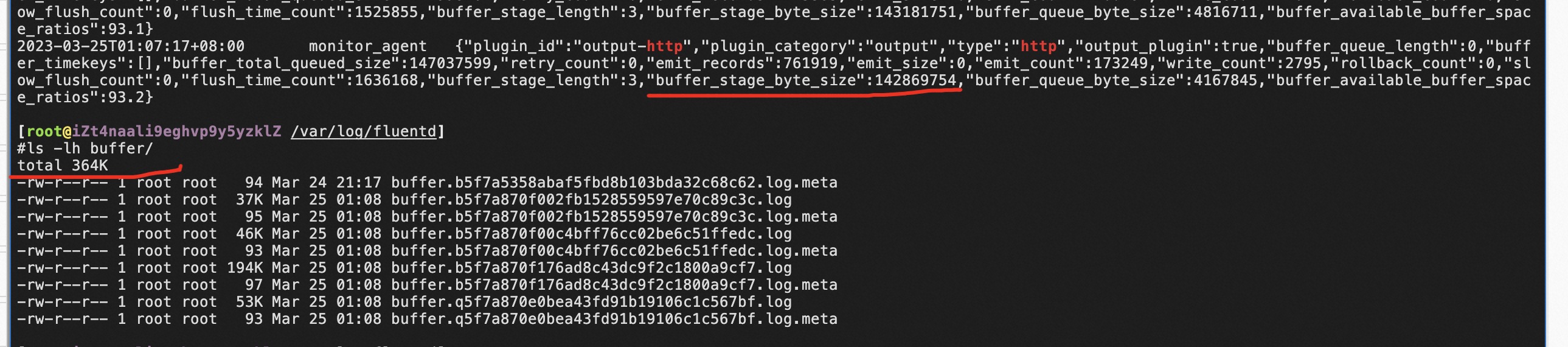Click file buffer.b5f7a870f002fb1528559597e70c89c3c.log
The image size is (1568, 347).
click(x=591, y=200)
